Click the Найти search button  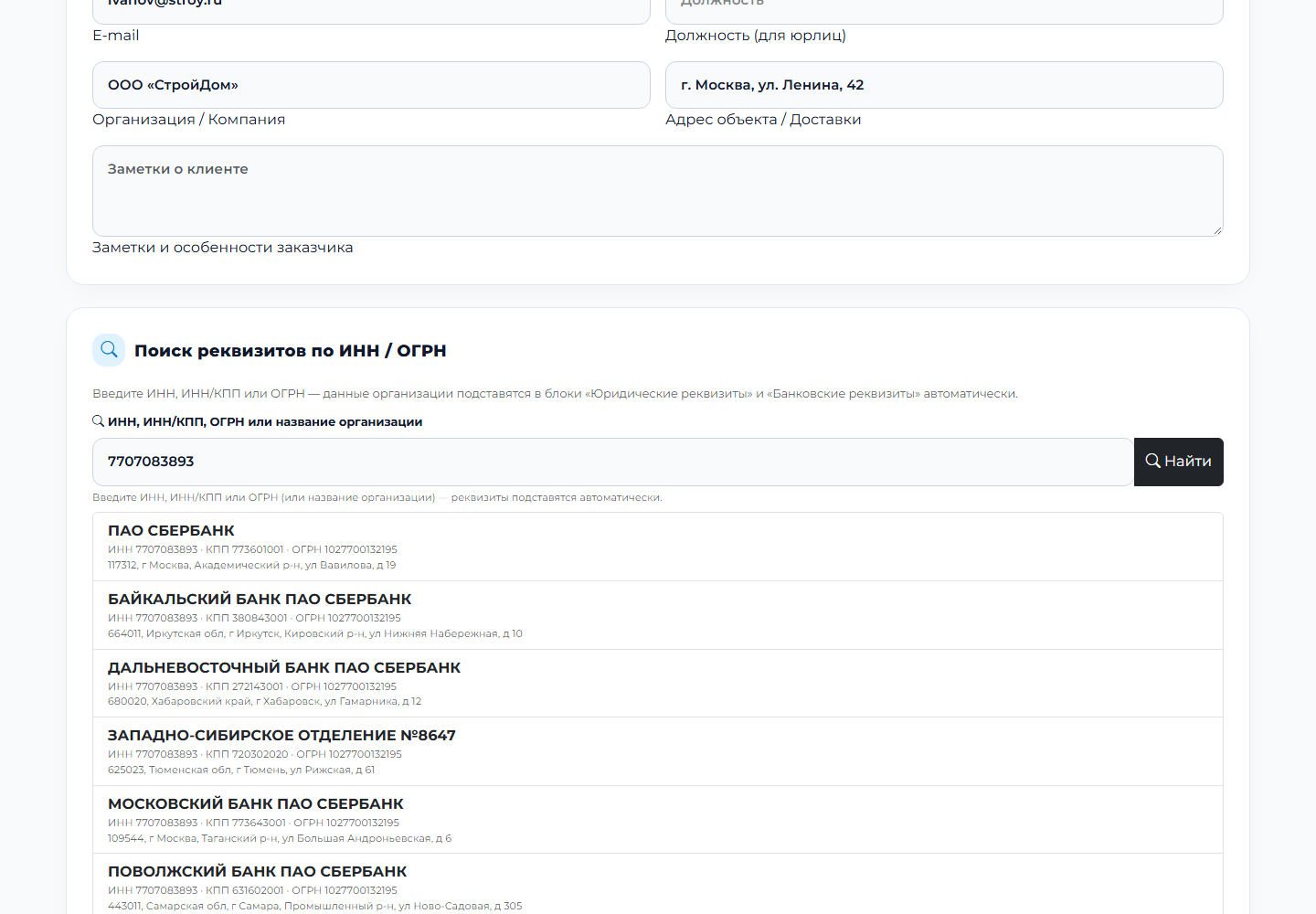pyautogui.click(x=1178, y=462)
